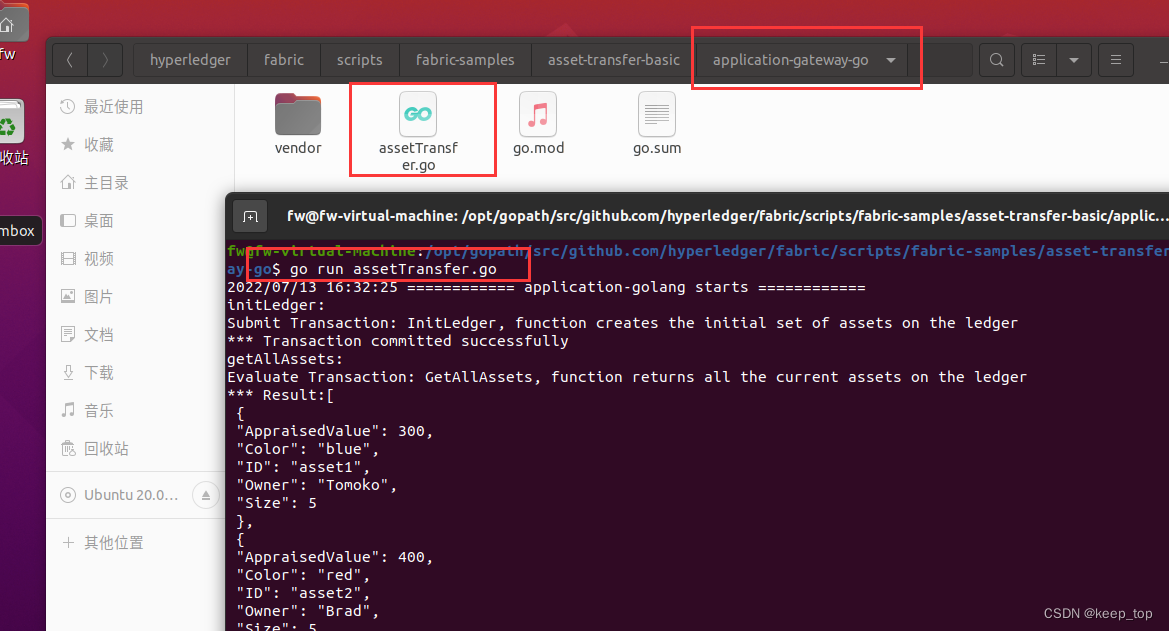This screenshot has height=631, width=1169.
Task: Click '"AppraisedValue": 400' terminal line
Action: click(x=335, y=557)
